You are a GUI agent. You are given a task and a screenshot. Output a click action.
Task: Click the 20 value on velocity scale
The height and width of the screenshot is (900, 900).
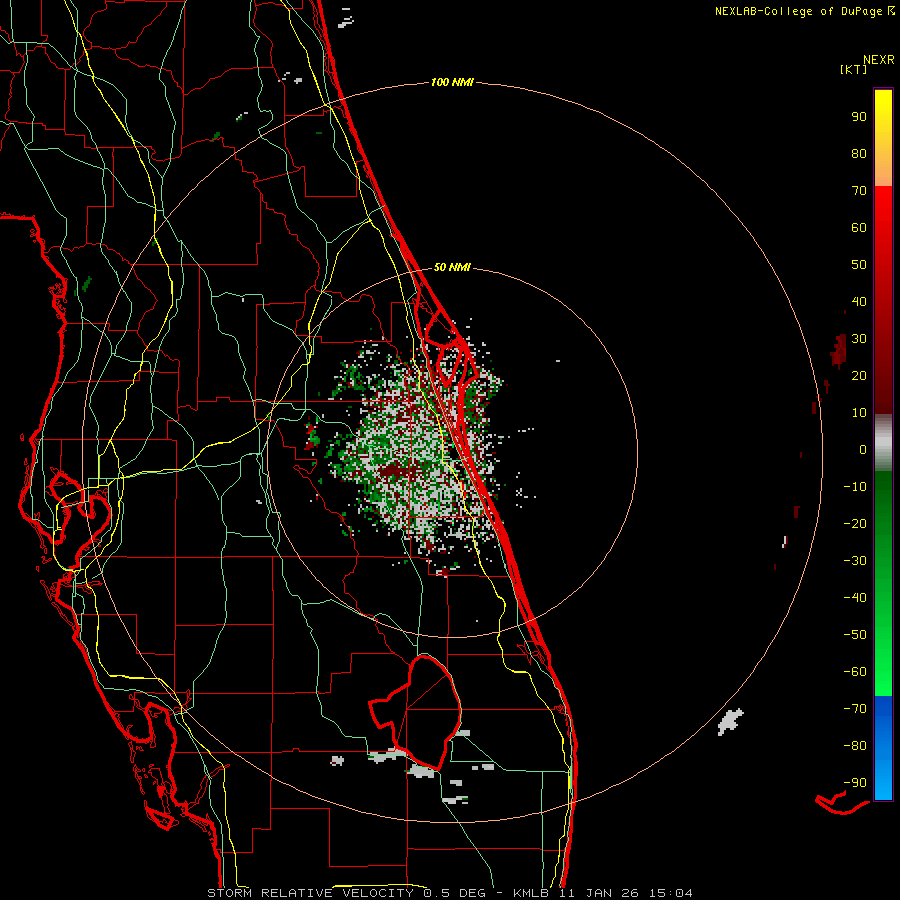[859, 376]
